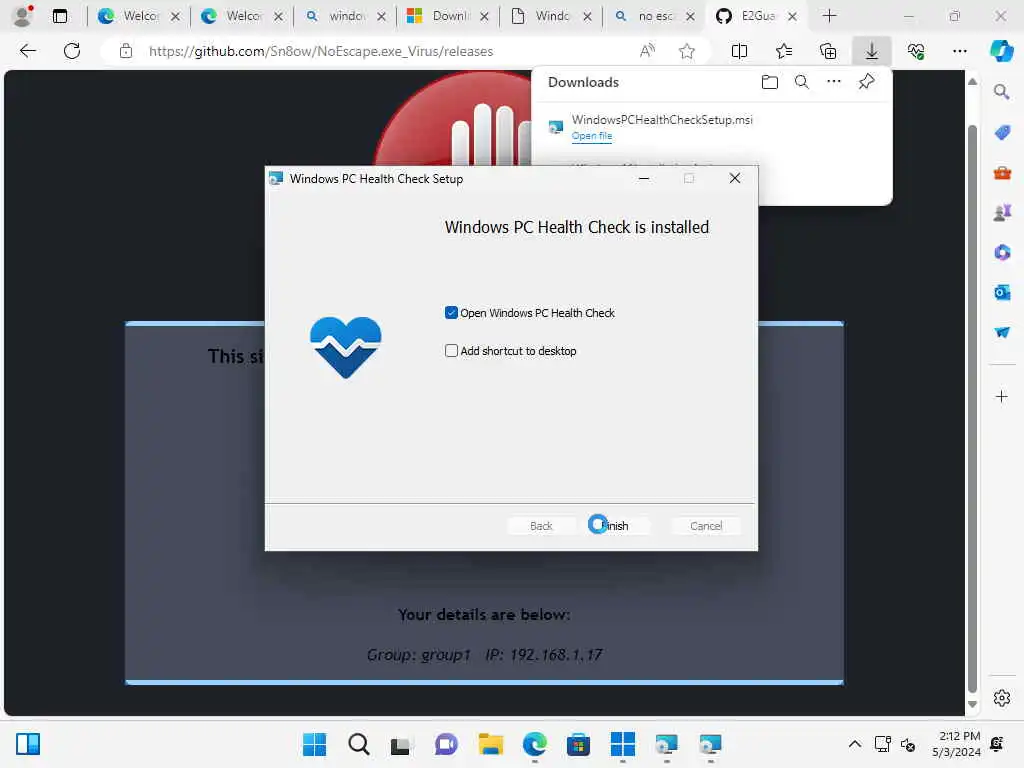
Task: Switch to the 'windo' search tab
Action: pyautogui.click(x=344, y=16)
